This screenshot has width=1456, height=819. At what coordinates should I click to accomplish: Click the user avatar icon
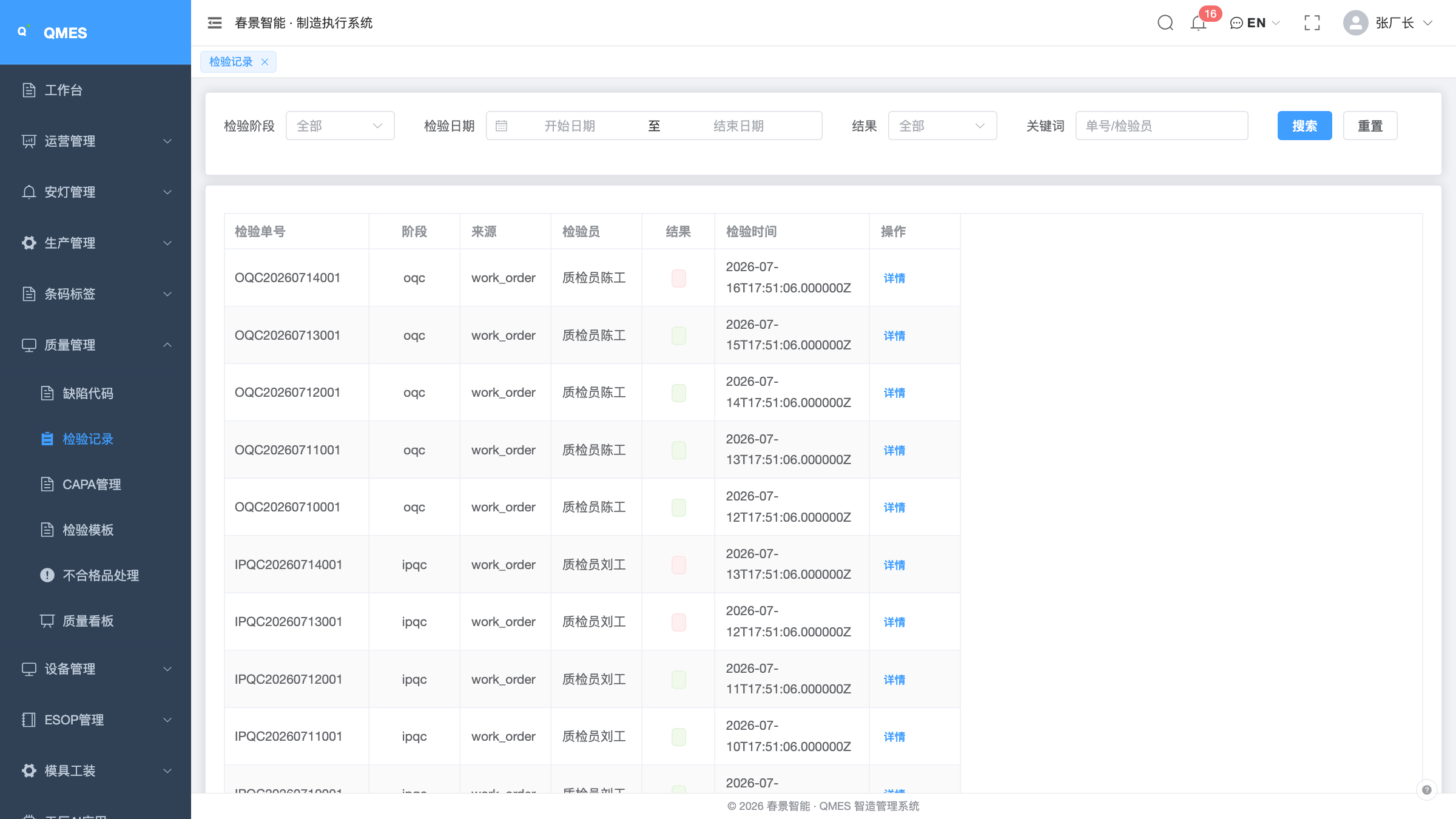[x=1355, y=23]
